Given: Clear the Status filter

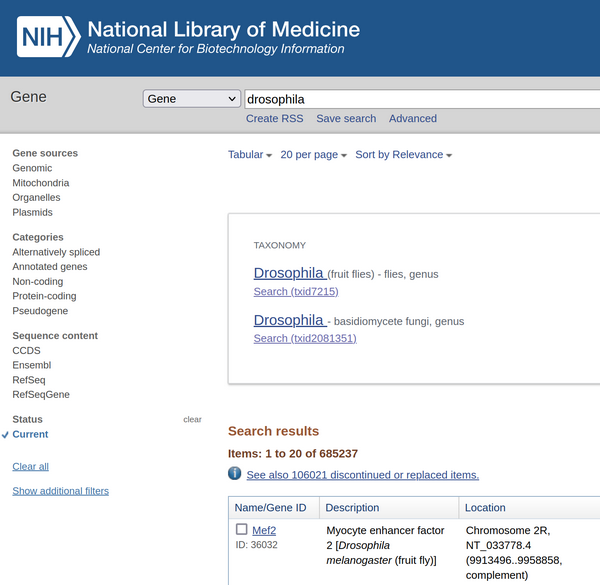Looking at the screenshot, I should (192, 420).
